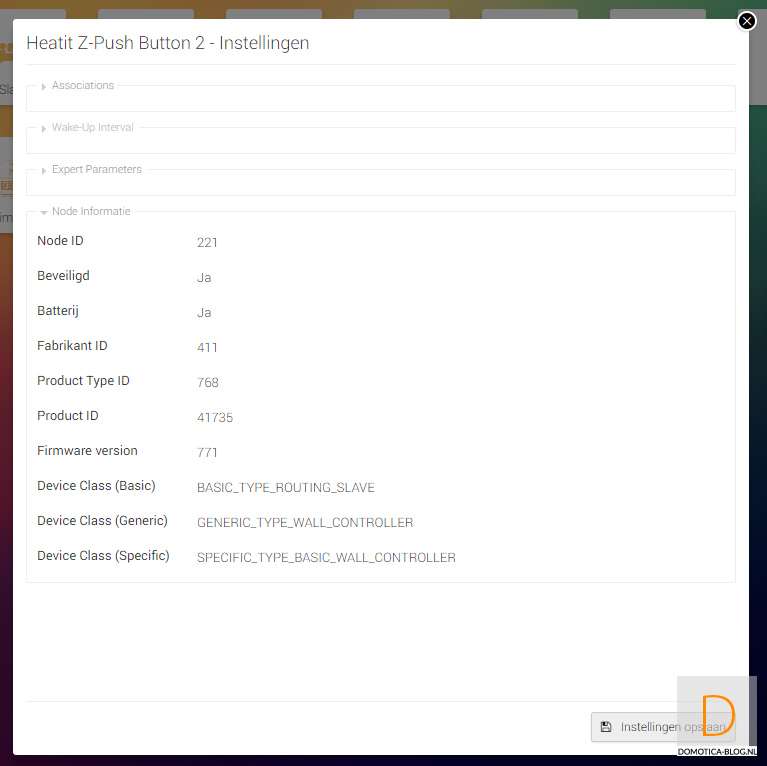Select the Product ID value 41735
767x766 pixels.
215,418
